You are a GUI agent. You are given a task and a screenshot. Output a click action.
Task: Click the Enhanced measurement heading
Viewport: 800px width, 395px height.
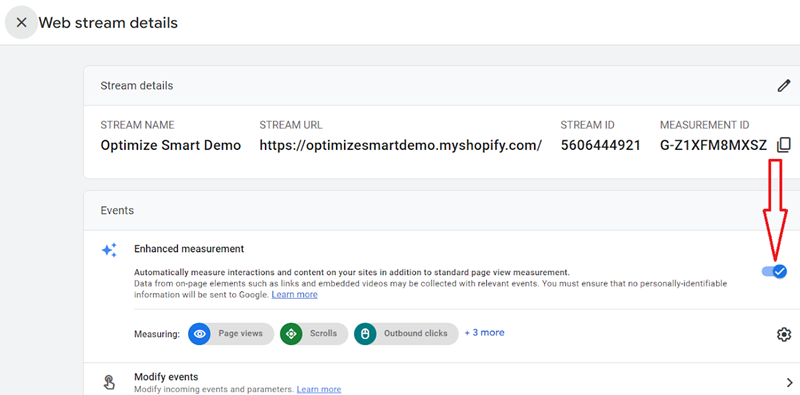(189, 249)
